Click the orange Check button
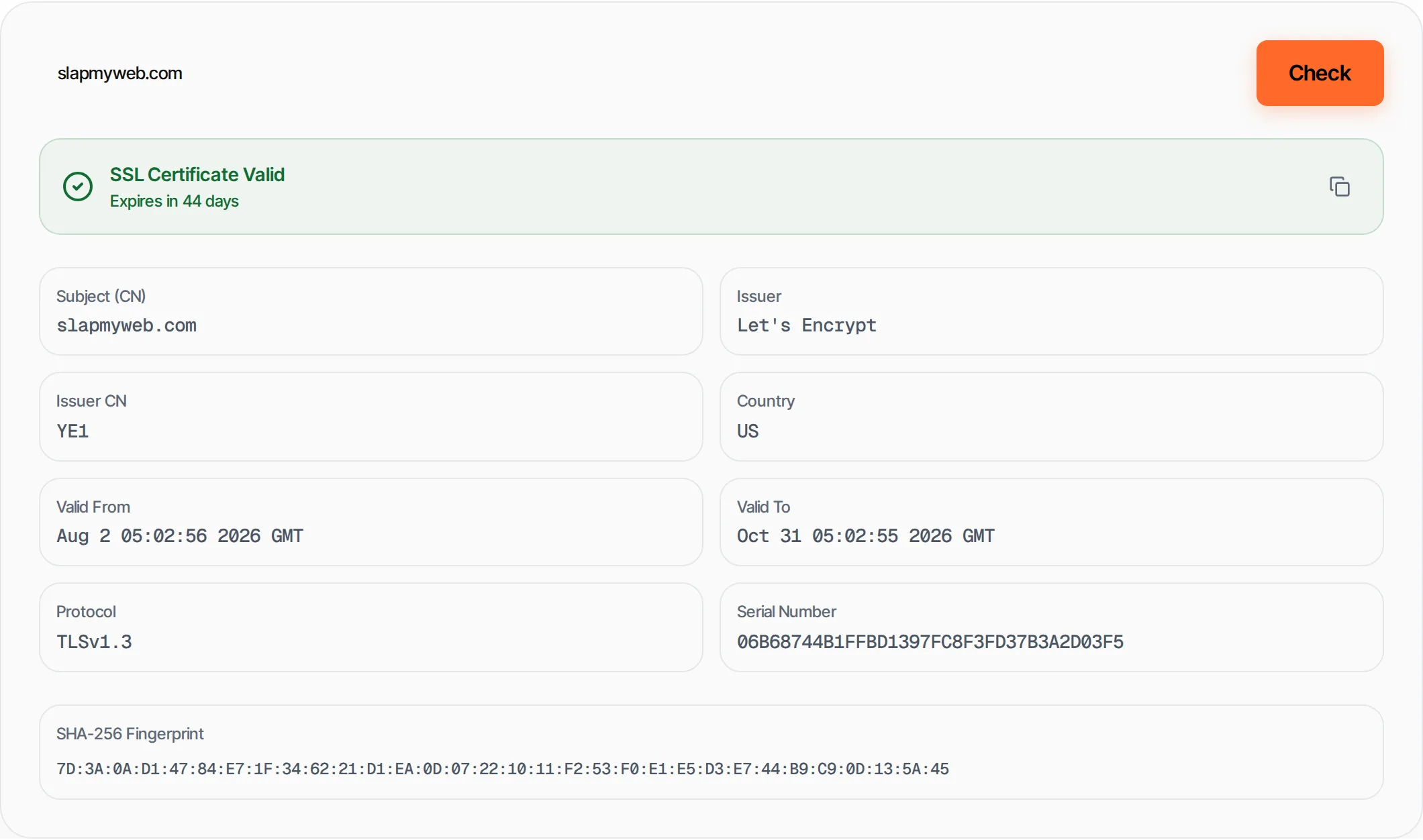 (x=1320, y=73)
